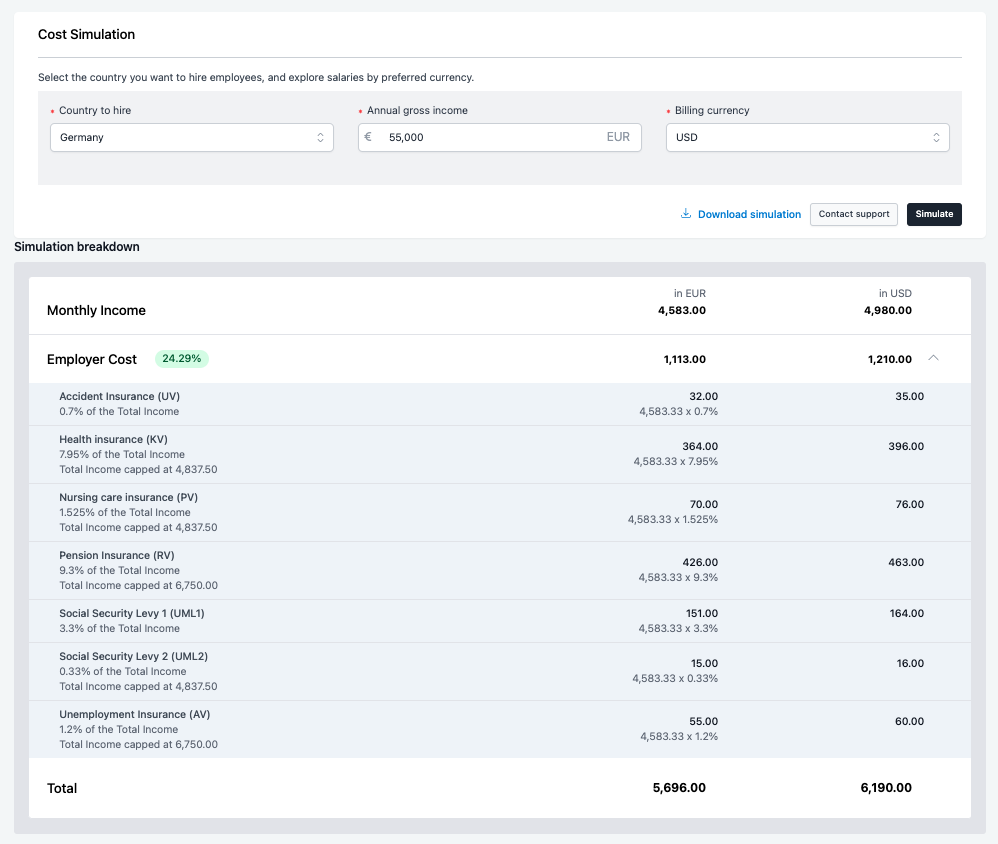Click the download icon beside Download simulation
998x844 pixels.
point(686,214)
